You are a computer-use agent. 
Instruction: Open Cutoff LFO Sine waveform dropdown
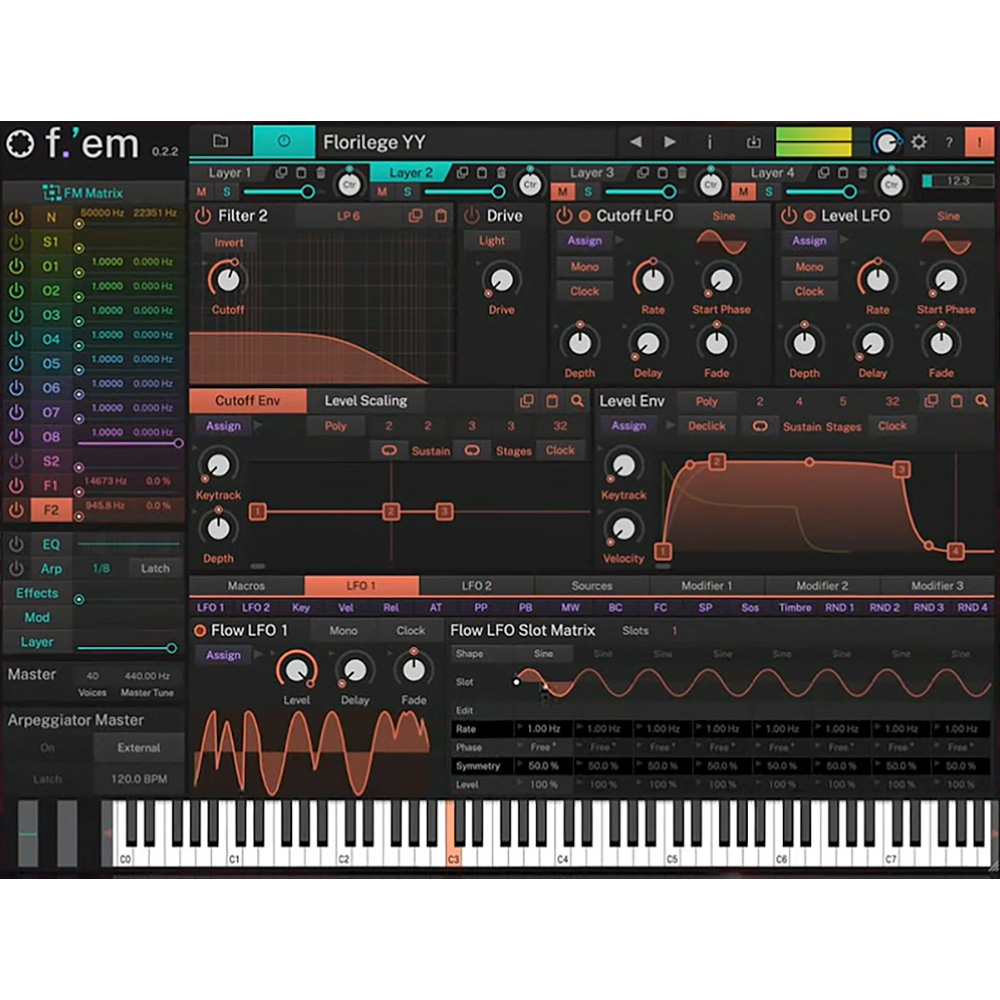(724, 216)
